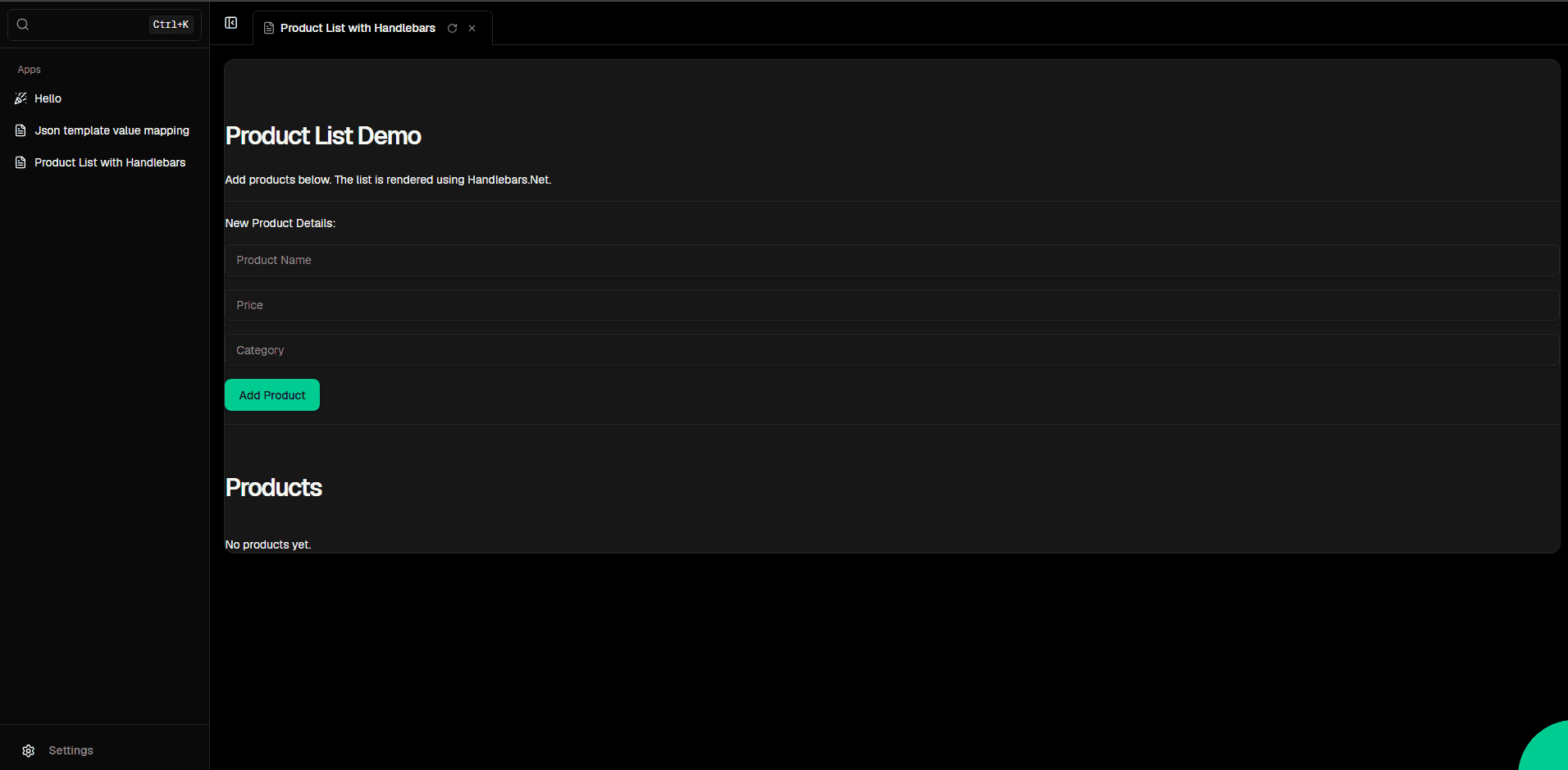
Task: Collapse the sidebar with the panel toggle icon
Action: [231, 23]
